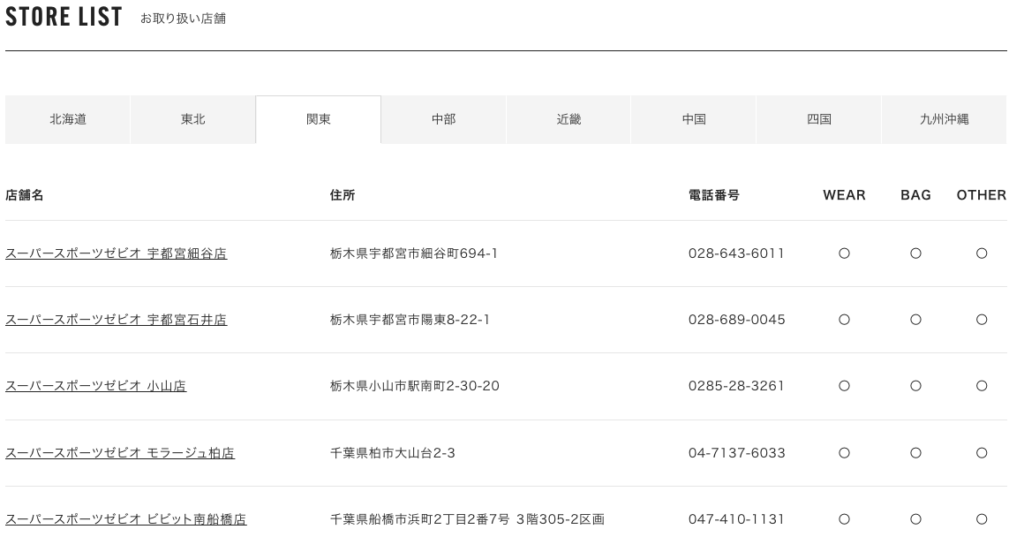Open スーパースポーツゼビオ ビビット南船橋店 store link

[x=126, y=519]
